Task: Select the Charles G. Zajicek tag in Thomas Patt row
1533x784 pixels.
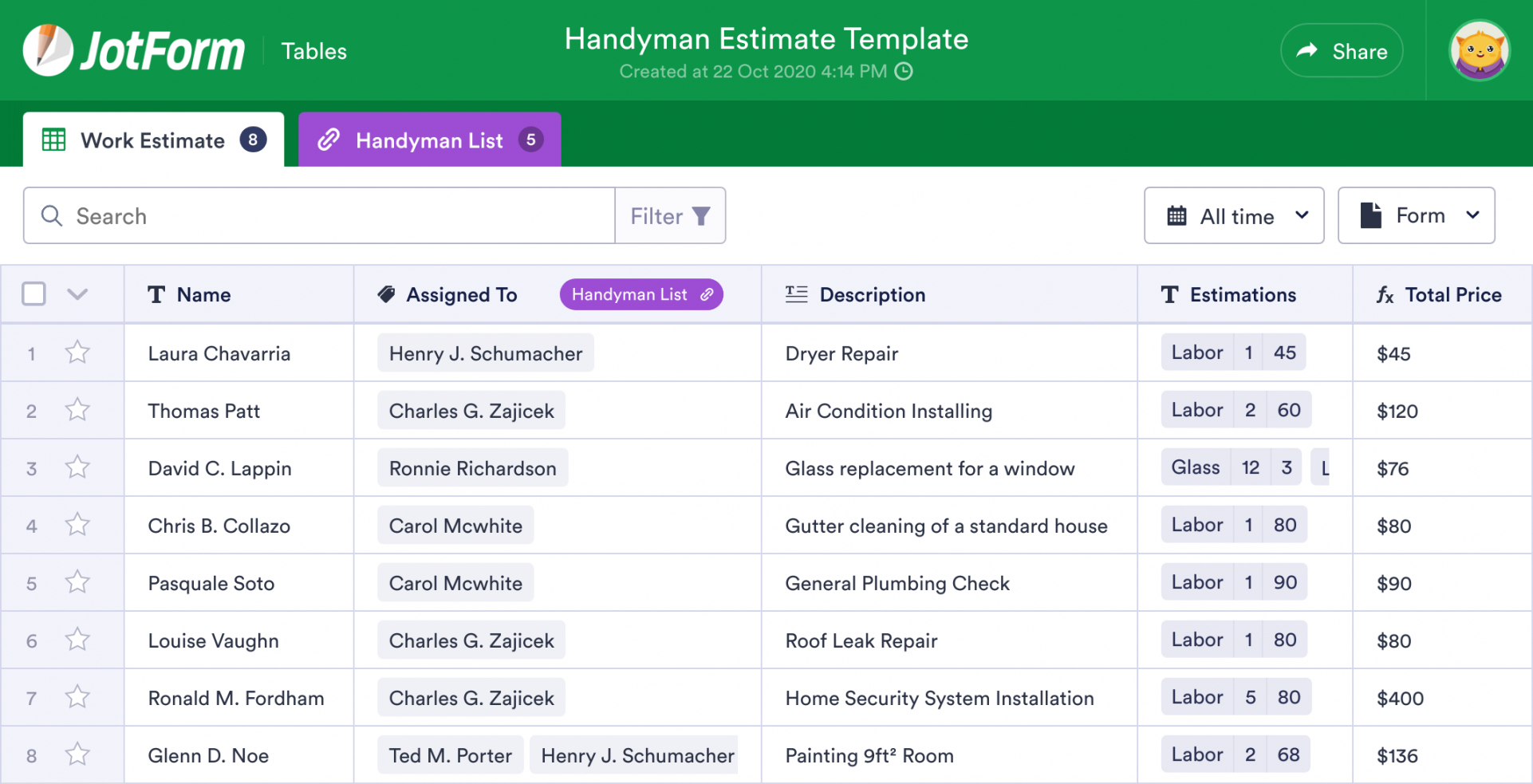Action: [471, 411]
